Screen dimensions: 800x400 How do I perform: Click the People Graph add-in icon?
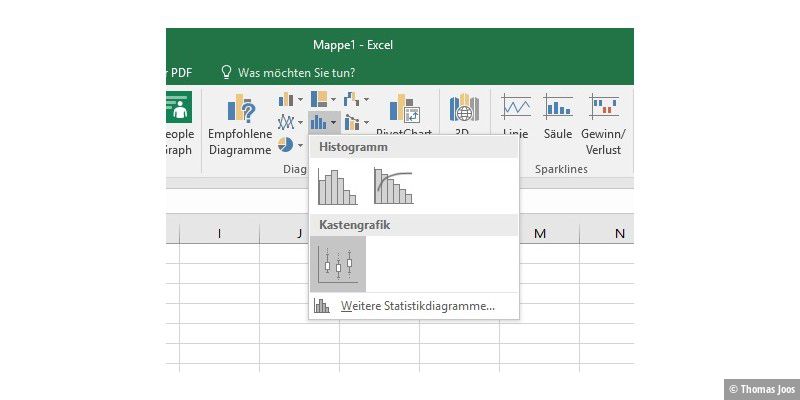click(178, 125)
